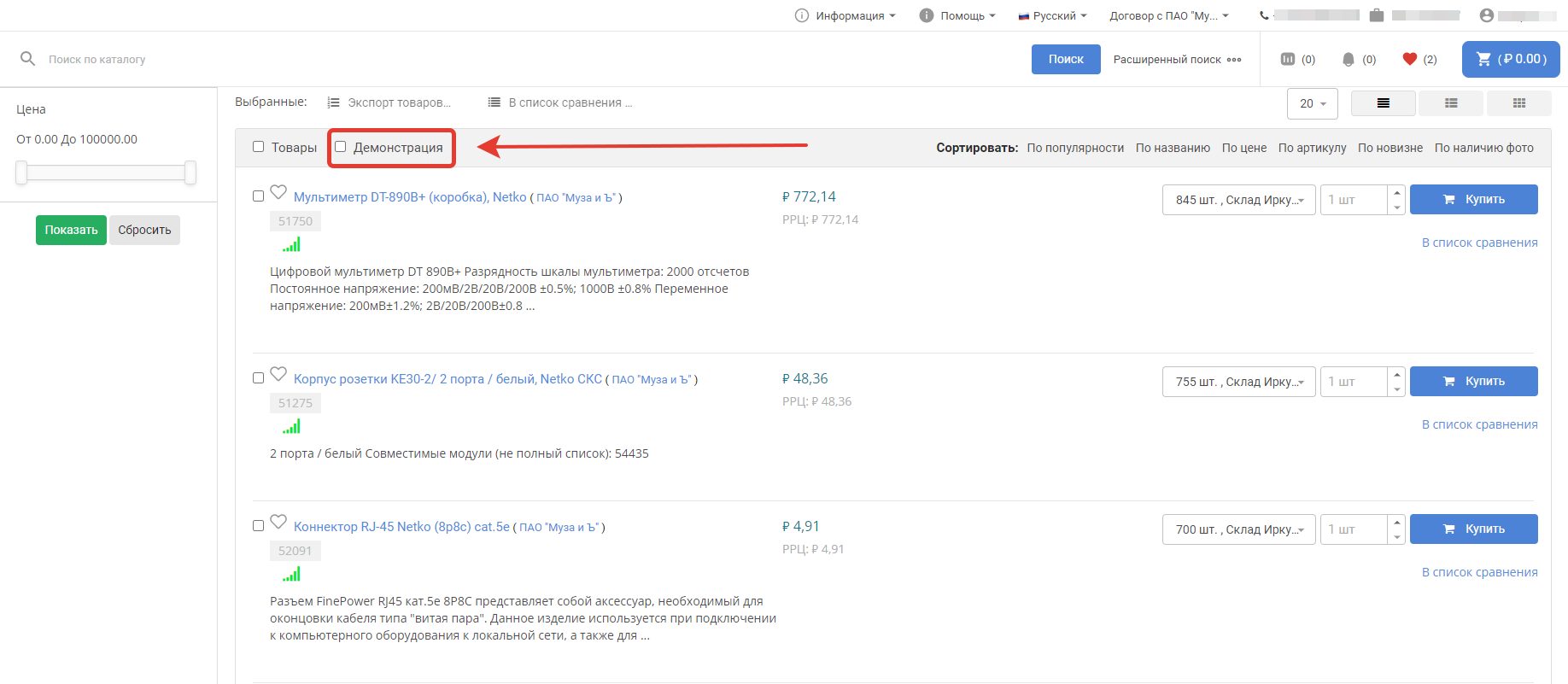Switch to compact list view icon
Screen dimensions: 1568x684
[1451, 103]
